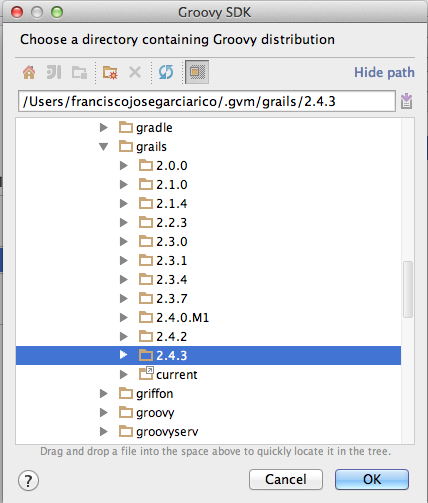Toggle show hidden files and directories
The height and width of the screenshot is (503, 428).
click(x=197, y=72)
